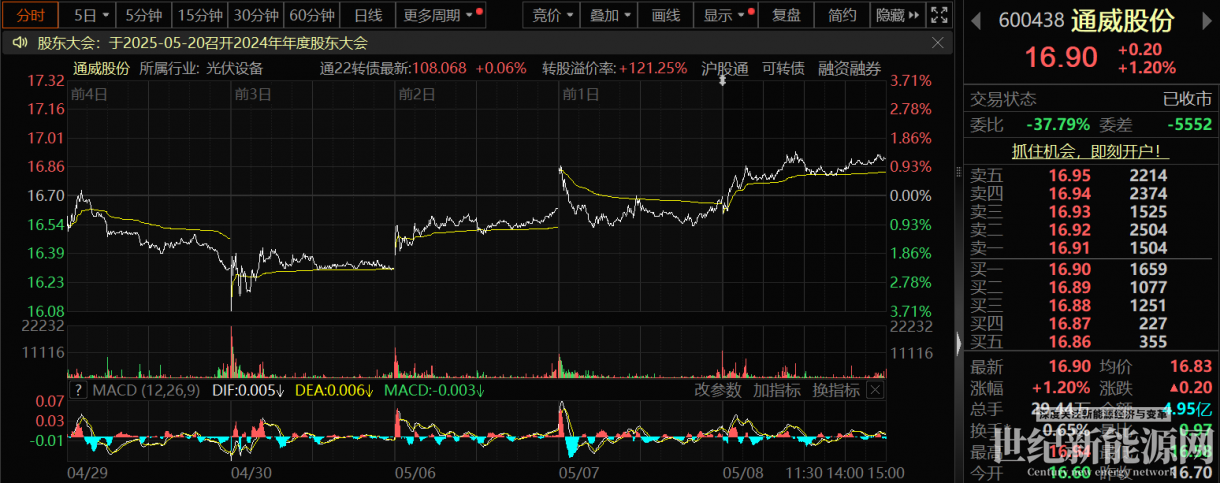The width and height of the screenshot is (1220, 483).
Task: Select the 卖二 16.92 order row
Action: click(x=1091, y=230)
